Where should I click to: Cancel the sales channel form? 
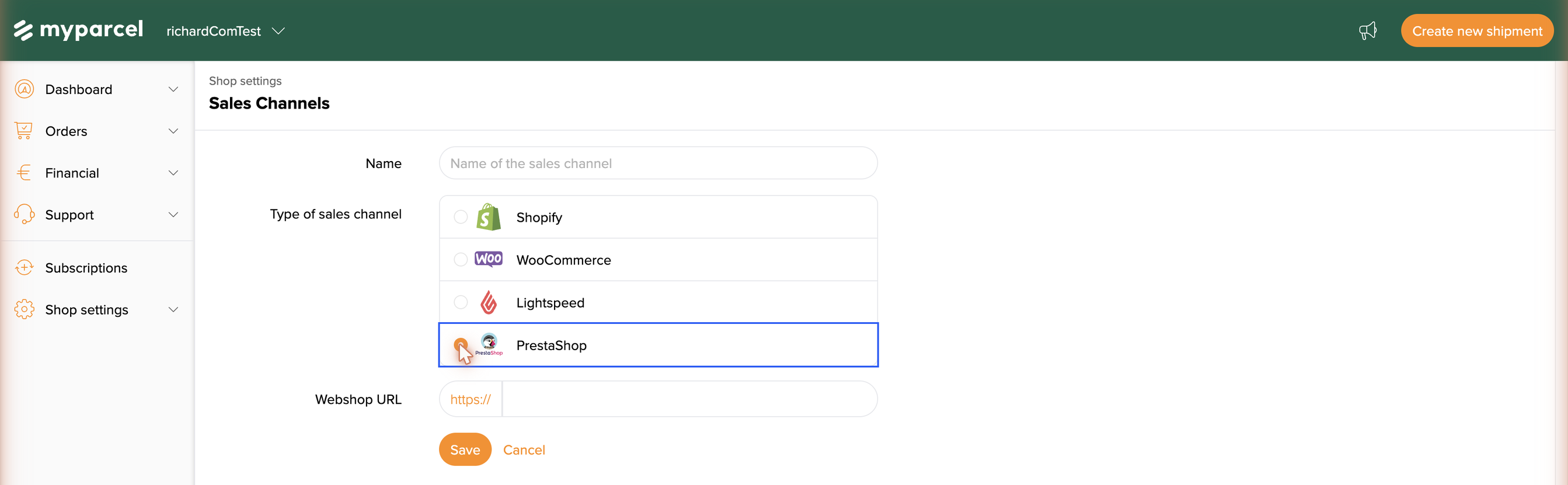pyautogui.click(x=524, y=450)
